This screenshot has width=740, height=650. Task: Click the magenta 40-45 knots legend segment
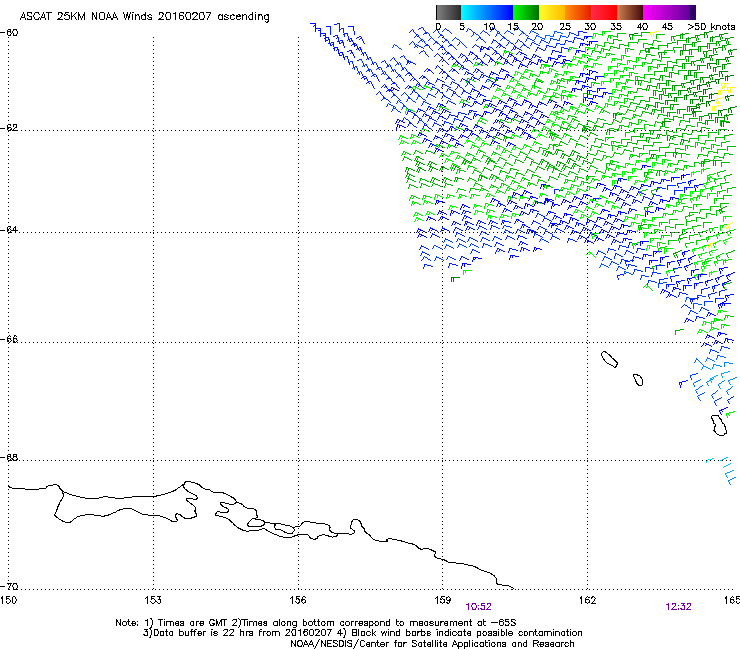(x=656, y=12)
